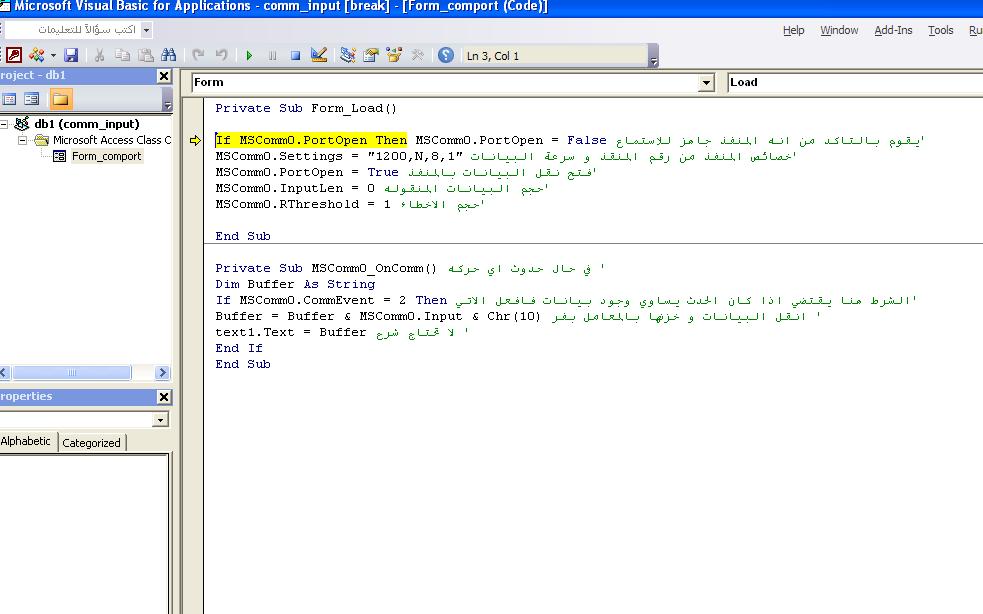This screenshot has width=983, height=614.
Task: Open Insert Module dropdown arrow
Action: 53,55
